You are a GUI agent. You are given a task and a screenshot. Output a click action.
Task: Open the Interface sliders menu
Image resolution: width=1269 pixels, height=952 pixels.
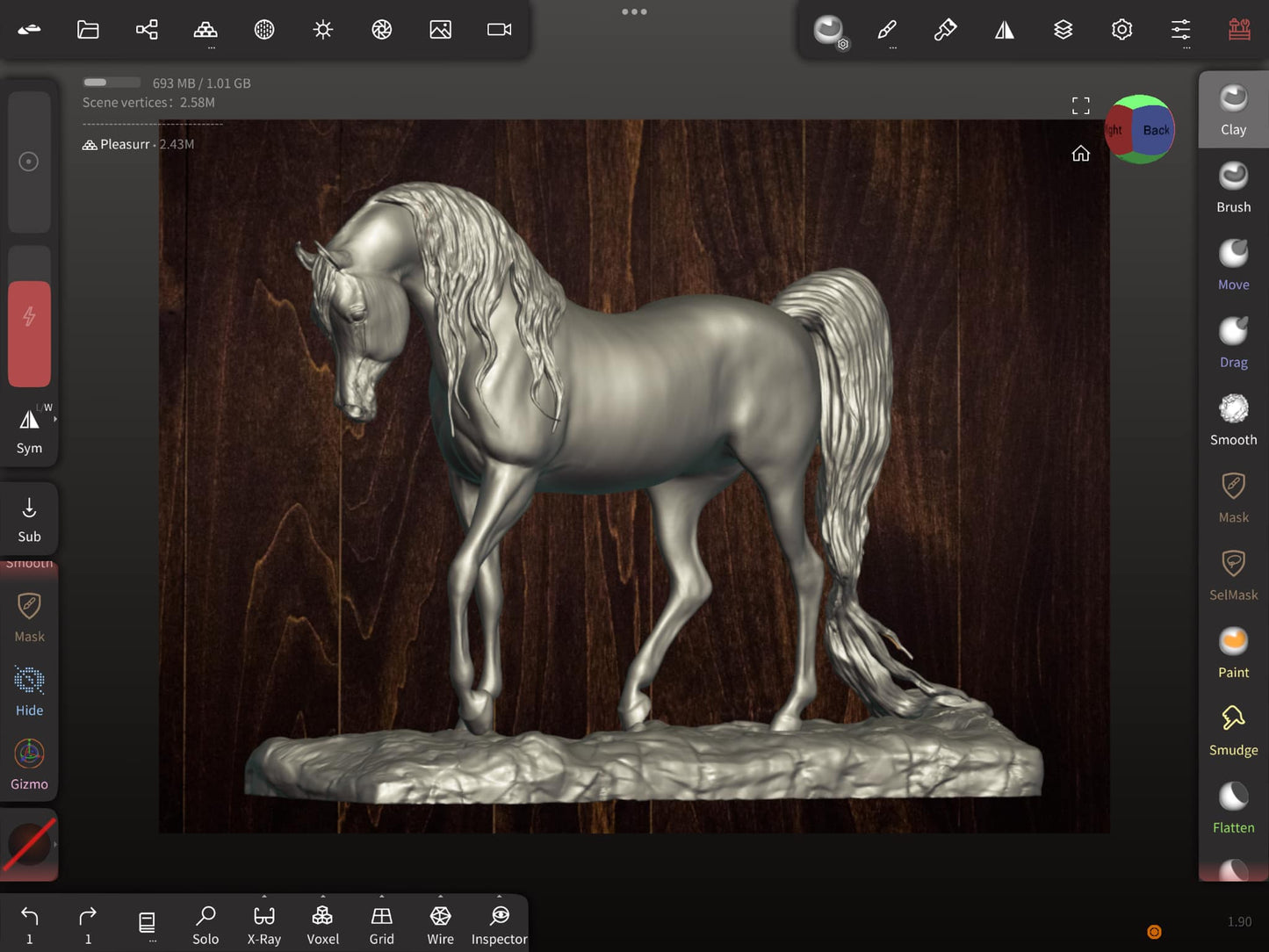[x=1181, y=30]
